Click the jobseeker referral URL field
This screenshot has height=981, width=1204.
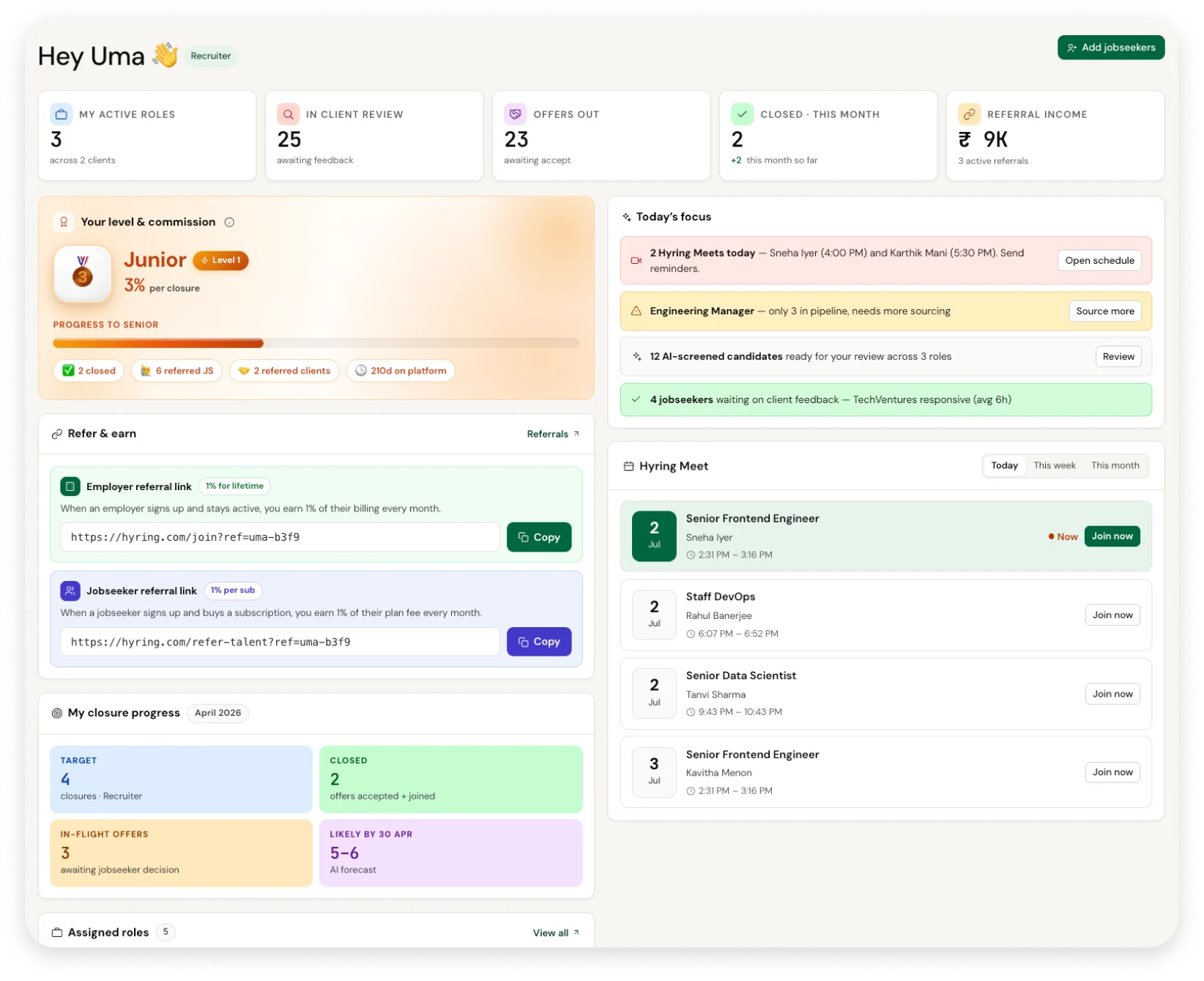pos(280,643)
